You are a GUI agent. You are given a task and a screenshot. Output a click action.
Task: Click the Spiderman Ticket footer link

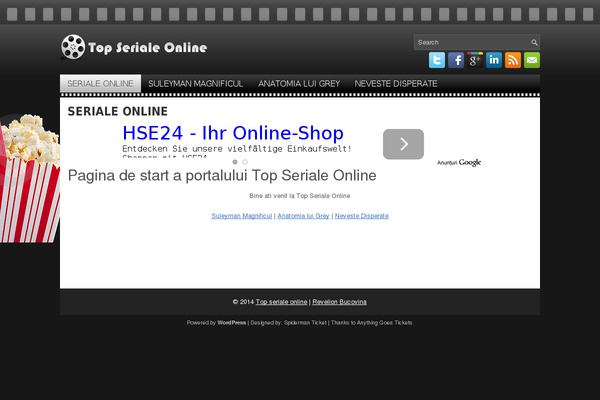(305, 323)
